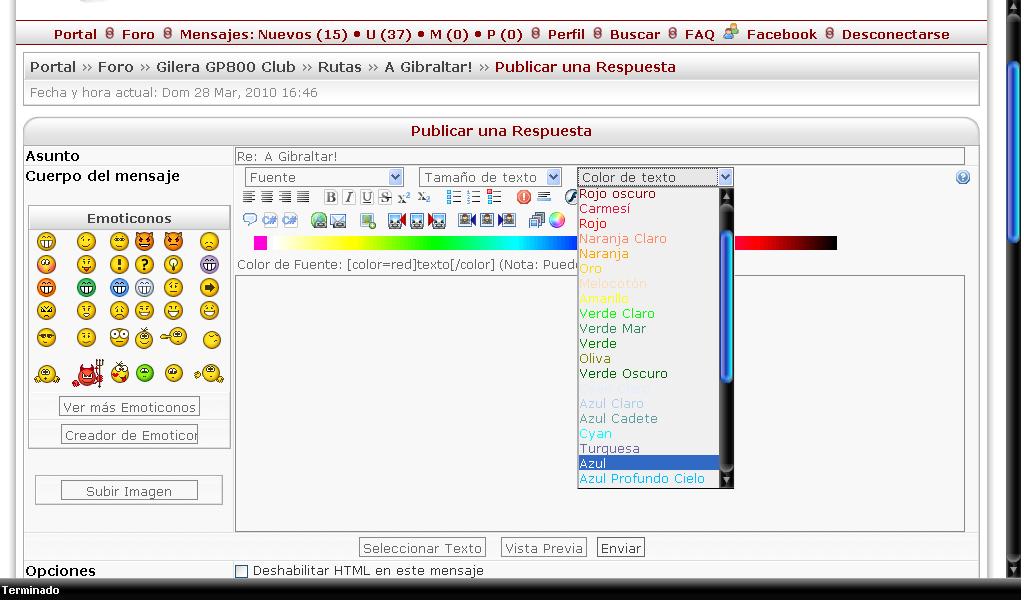This screenshot has width=1024, height=600.
Task: Pick magenta swatch on color bar
Action: point(260,243)
